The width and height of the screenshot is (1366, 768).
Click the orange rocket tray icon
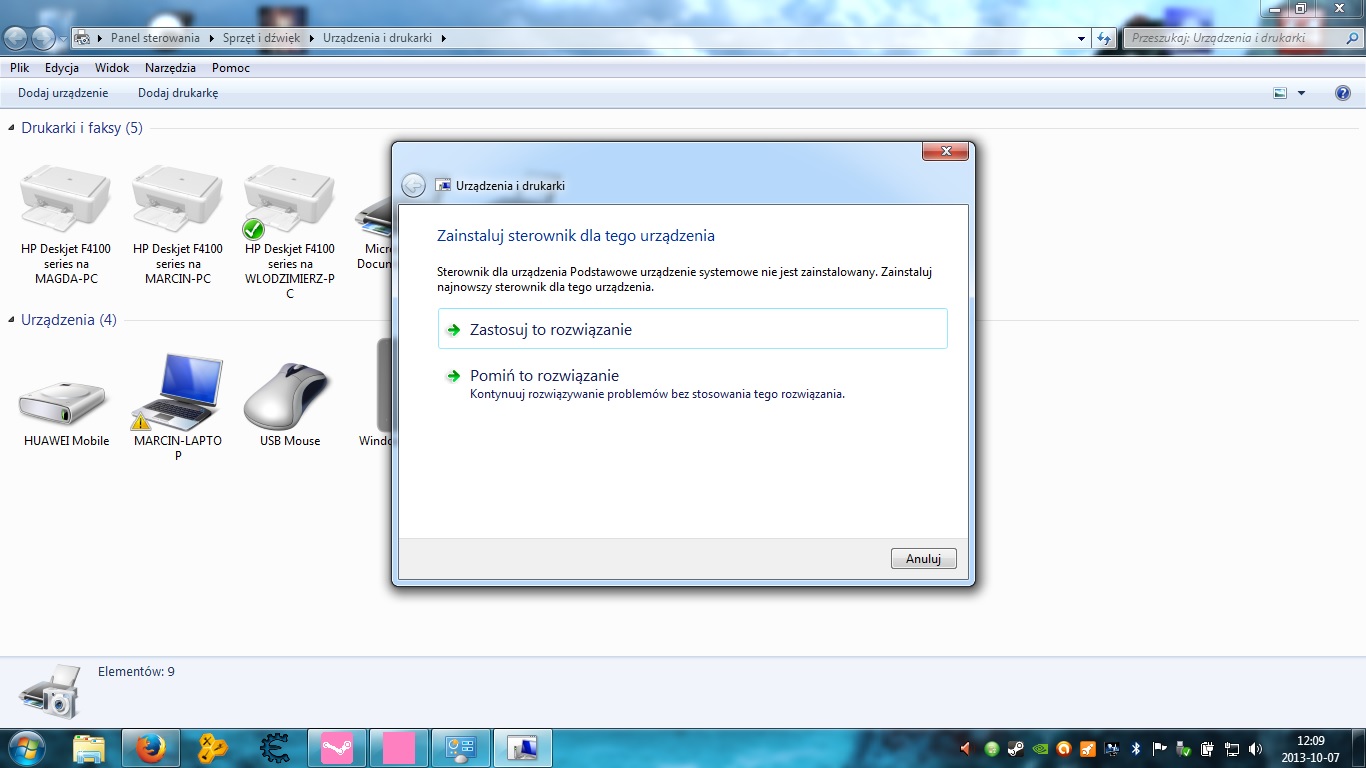pos(1088,748)
